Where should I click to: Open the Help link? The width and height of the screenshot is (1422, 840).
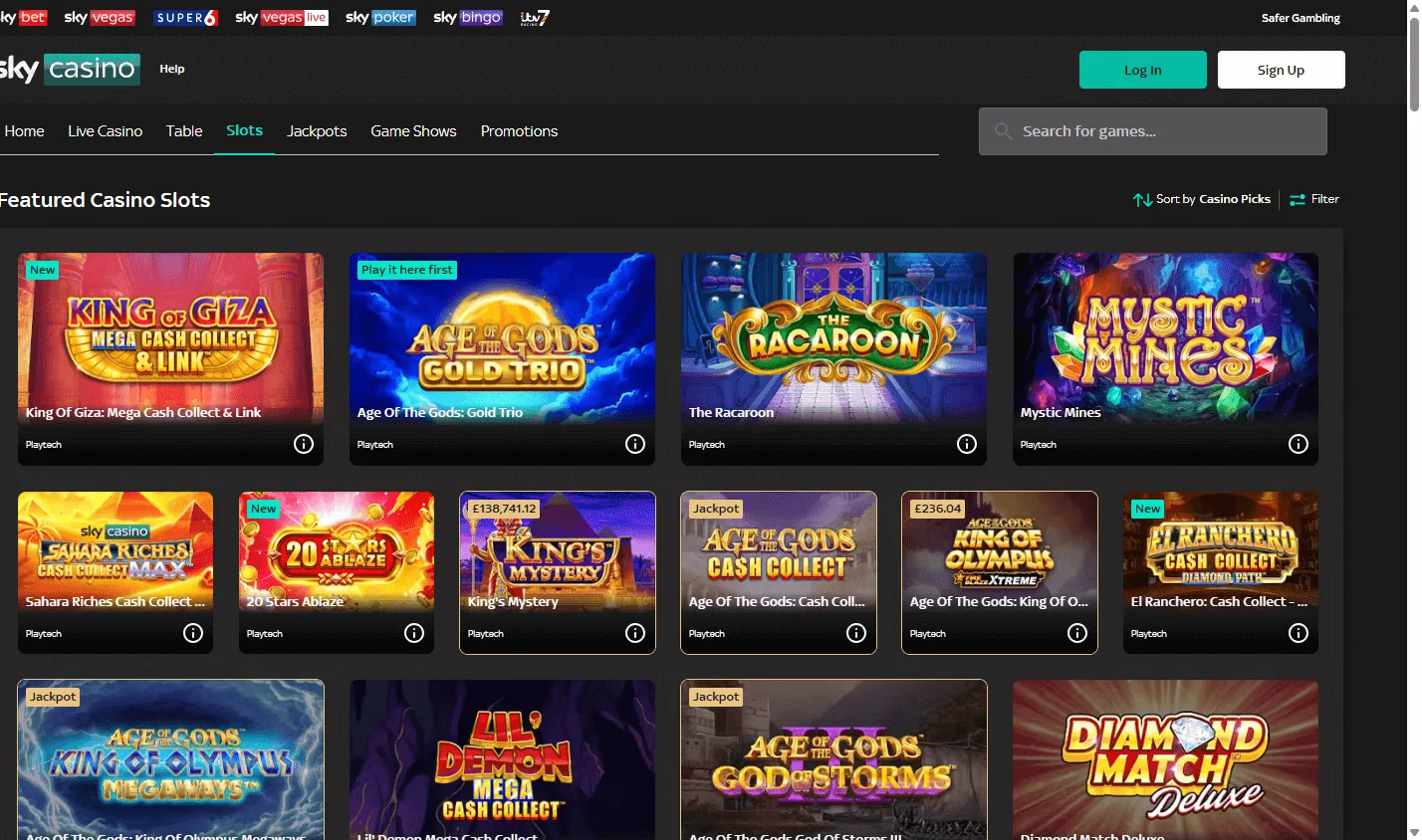click(172, 69)
